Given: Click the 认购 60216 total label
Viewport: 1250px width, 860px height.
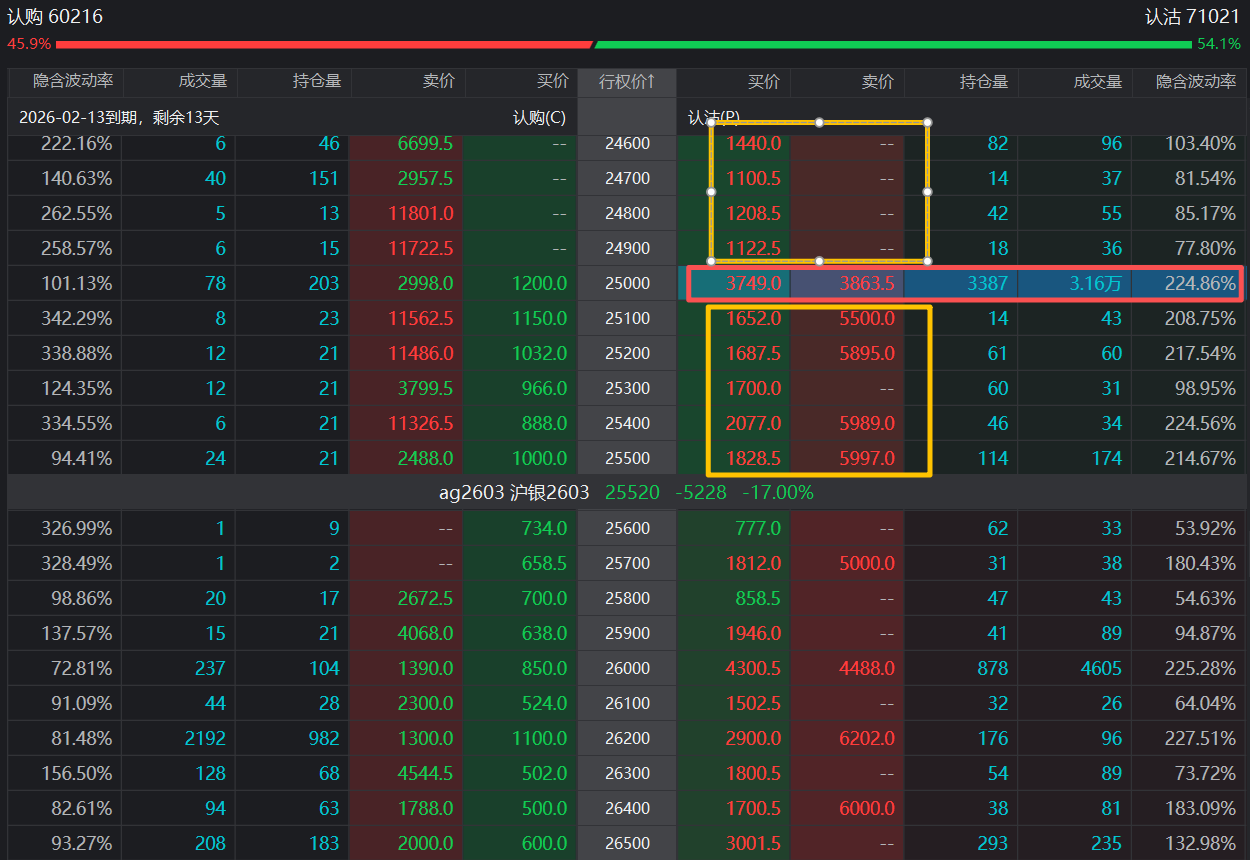Looking at the screenshot, I should [x=55, y=17].
